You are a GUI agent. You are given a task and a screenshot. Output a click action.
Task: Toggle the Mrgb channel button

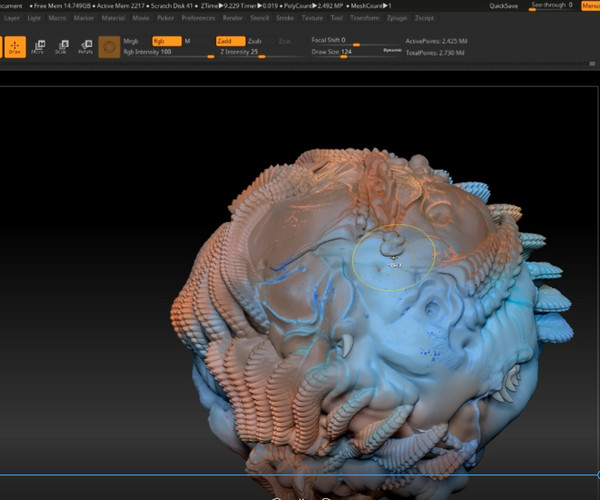[131, 41]
